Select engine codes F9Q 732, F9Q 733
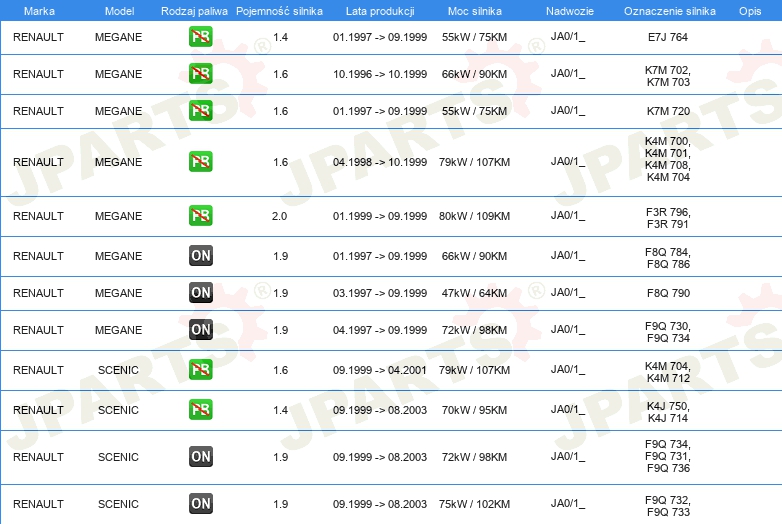782x524 pixels. coord(668,506)
